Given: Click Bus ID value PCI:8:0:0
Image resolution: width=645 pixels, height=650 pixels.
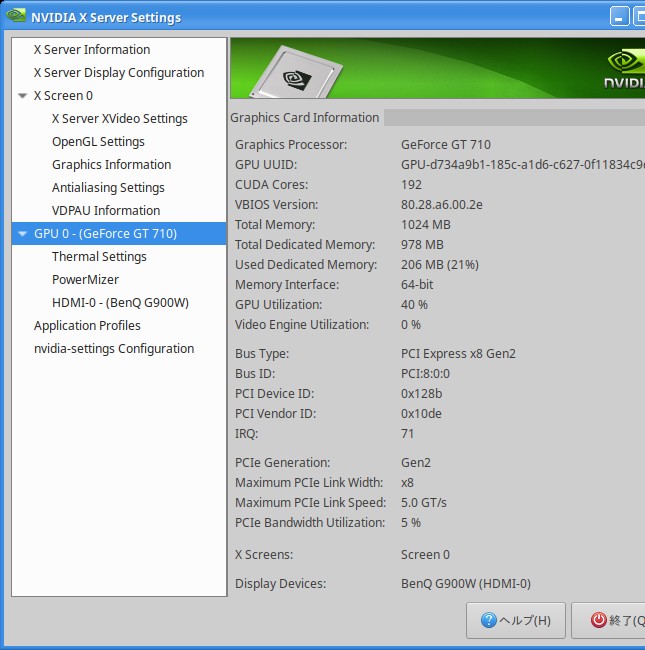Looking at the screenshot, I should coord(425,374).
